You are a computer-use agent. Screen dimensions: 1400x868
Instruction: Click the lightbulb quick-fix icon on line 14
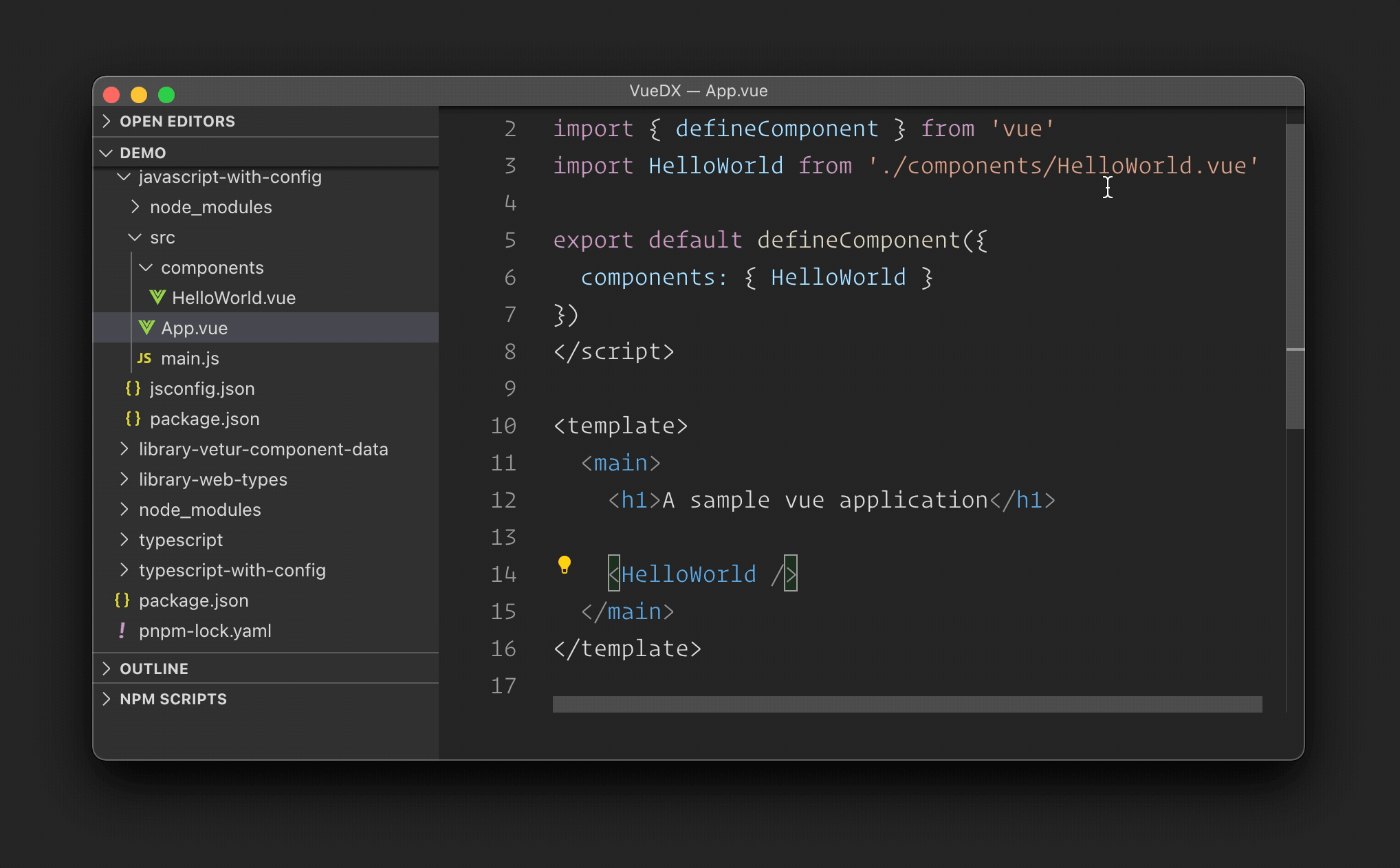click(564, 565)
